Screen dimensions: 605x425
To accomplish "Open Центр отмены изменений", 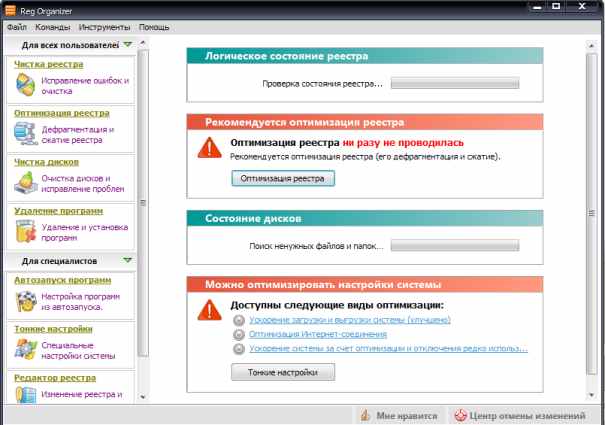I will click(x=519, y=415).
